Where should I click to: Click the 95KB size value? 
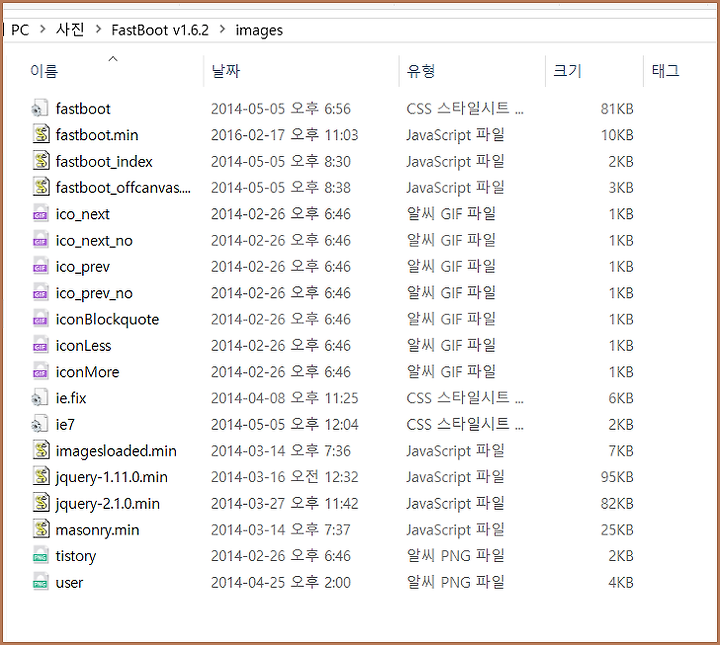coord(617,477)
